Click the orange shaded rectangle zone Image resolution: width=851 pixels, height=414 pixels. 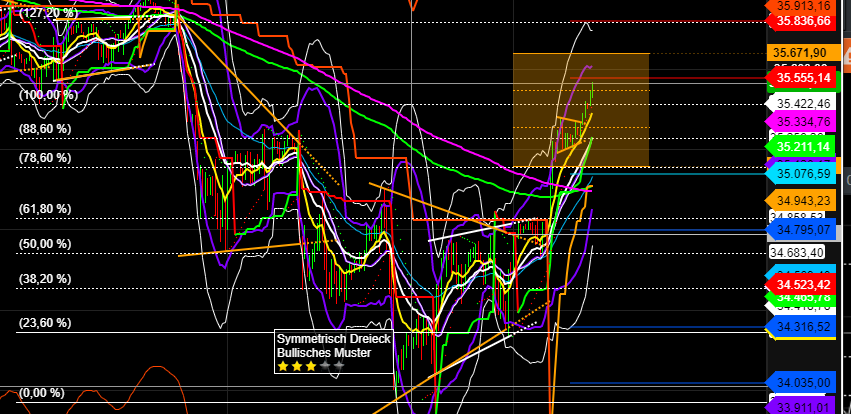(x=581, y=108)
